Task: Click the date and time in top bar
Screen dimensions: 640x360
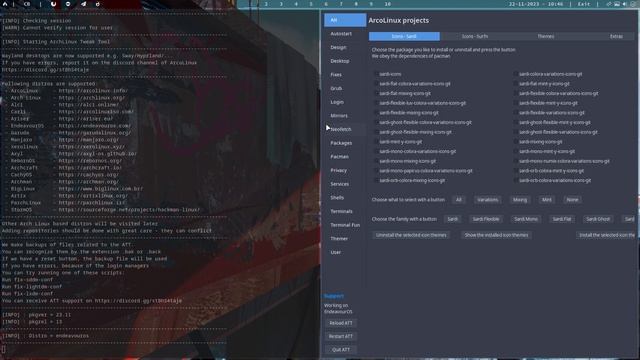Action: (536, 4)
